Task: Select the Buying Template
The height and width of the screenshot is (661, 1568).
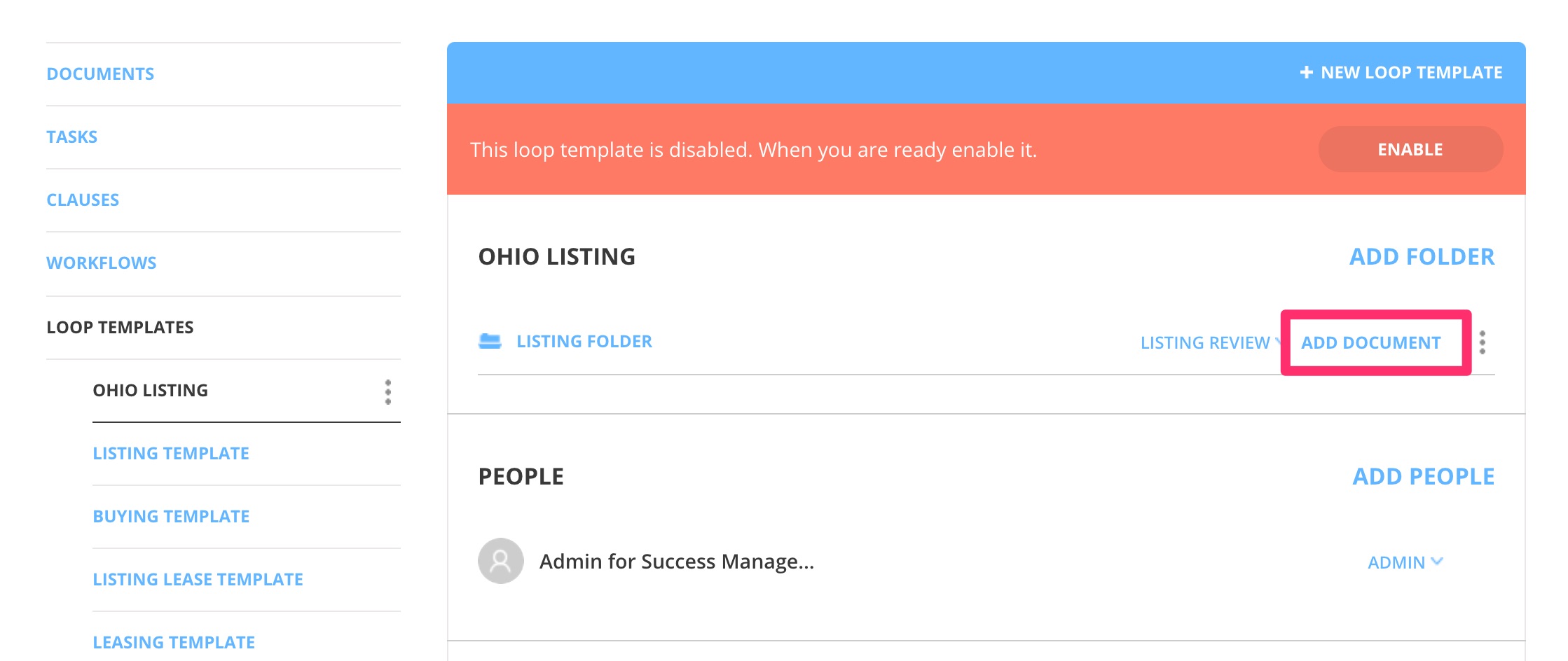Action: 170,516
